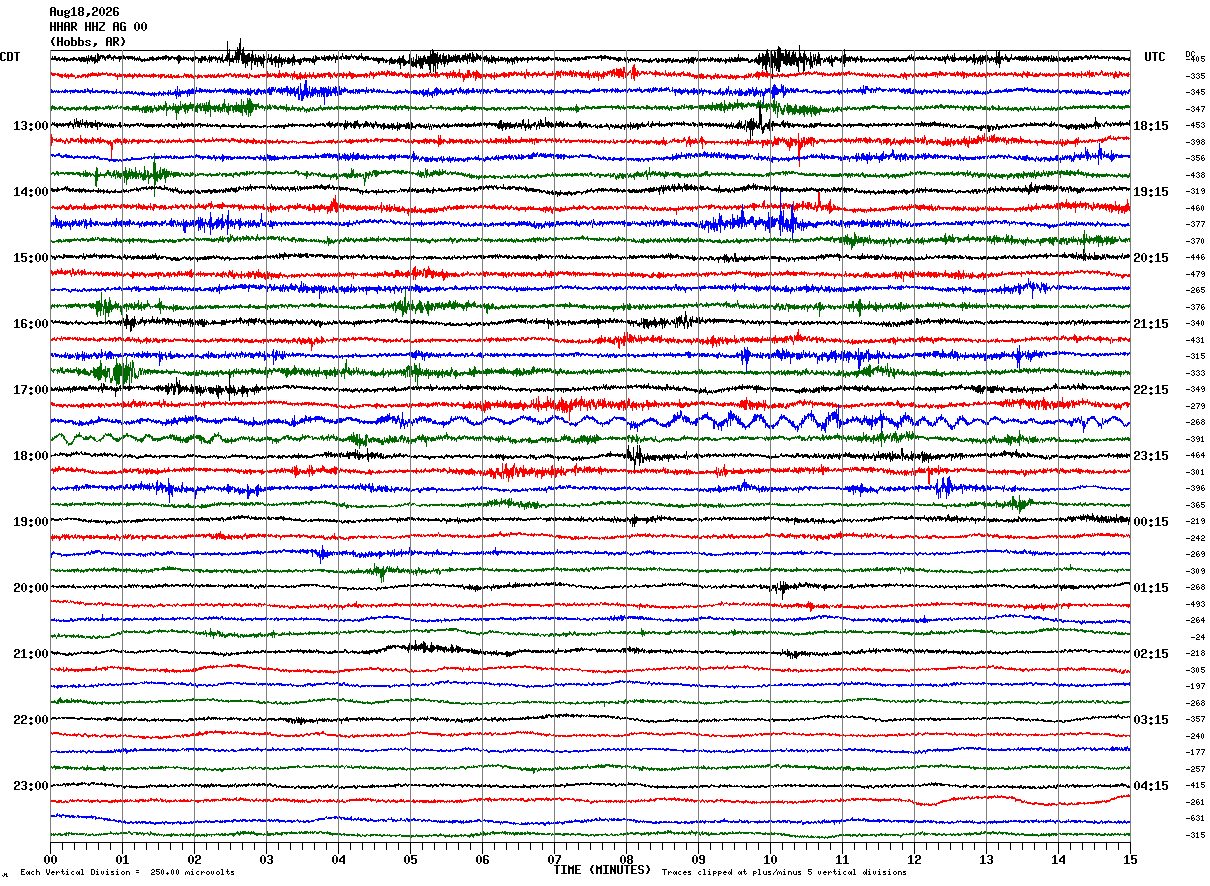The image size is (1210, 886).
Task: Click the DC offset value -464
Action: tap(1195, 456)
